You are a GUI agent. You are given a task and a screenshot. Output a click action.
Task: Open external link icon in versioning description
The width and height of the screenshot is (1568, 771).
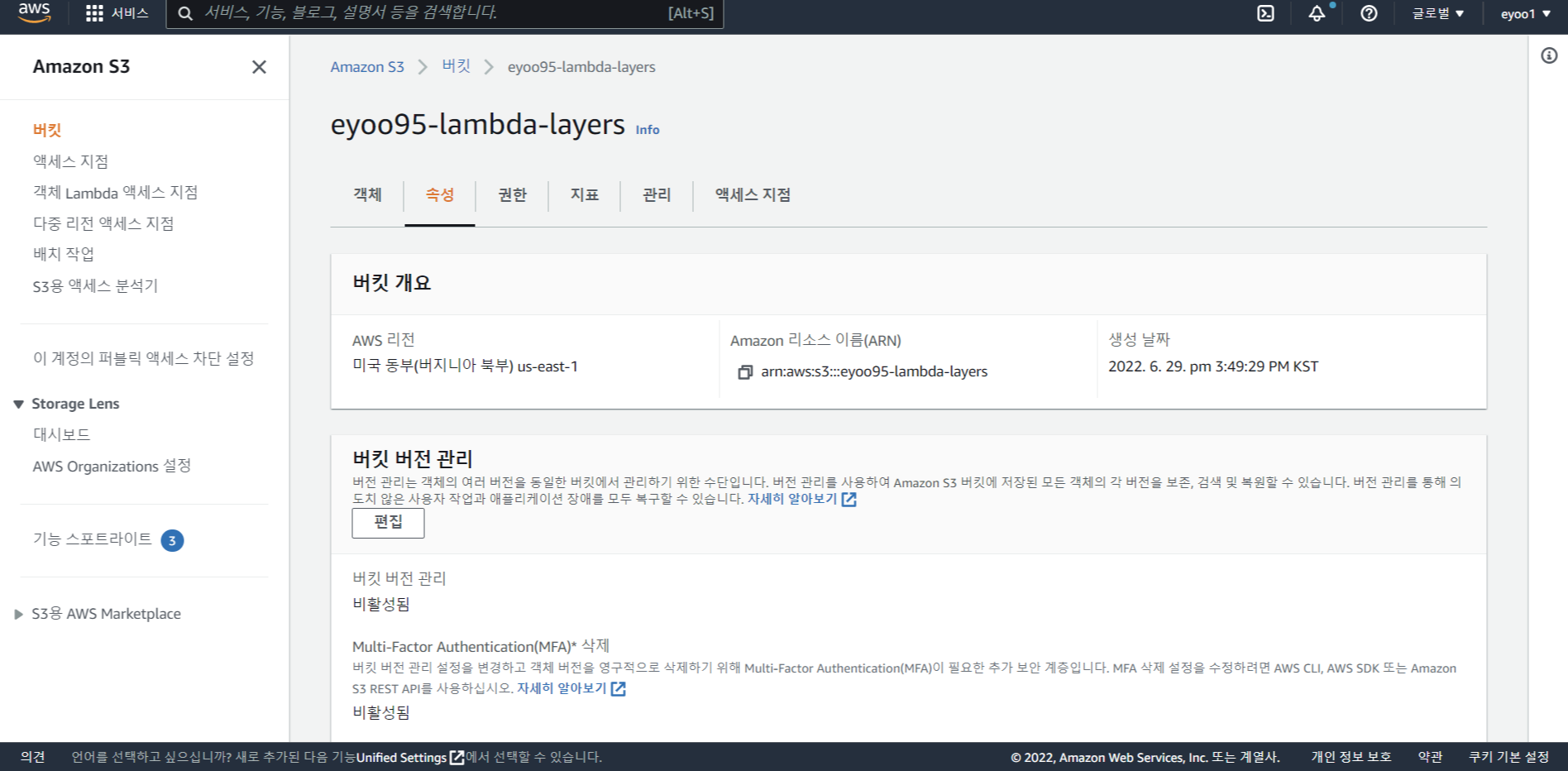(x=849, y=500)
